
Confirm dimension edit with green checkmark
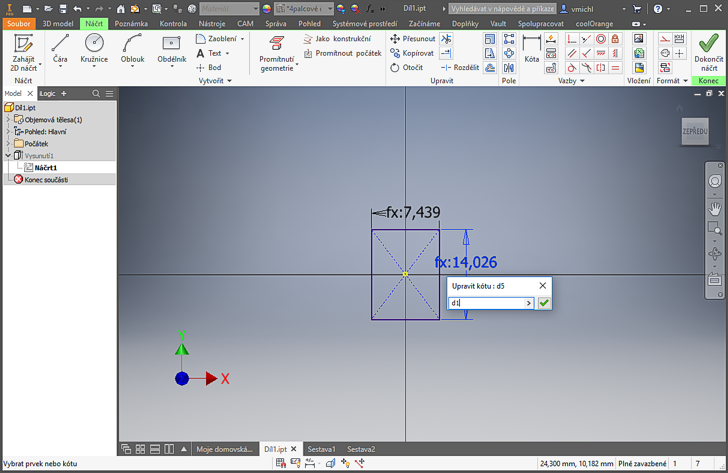[x=544, y=303]
